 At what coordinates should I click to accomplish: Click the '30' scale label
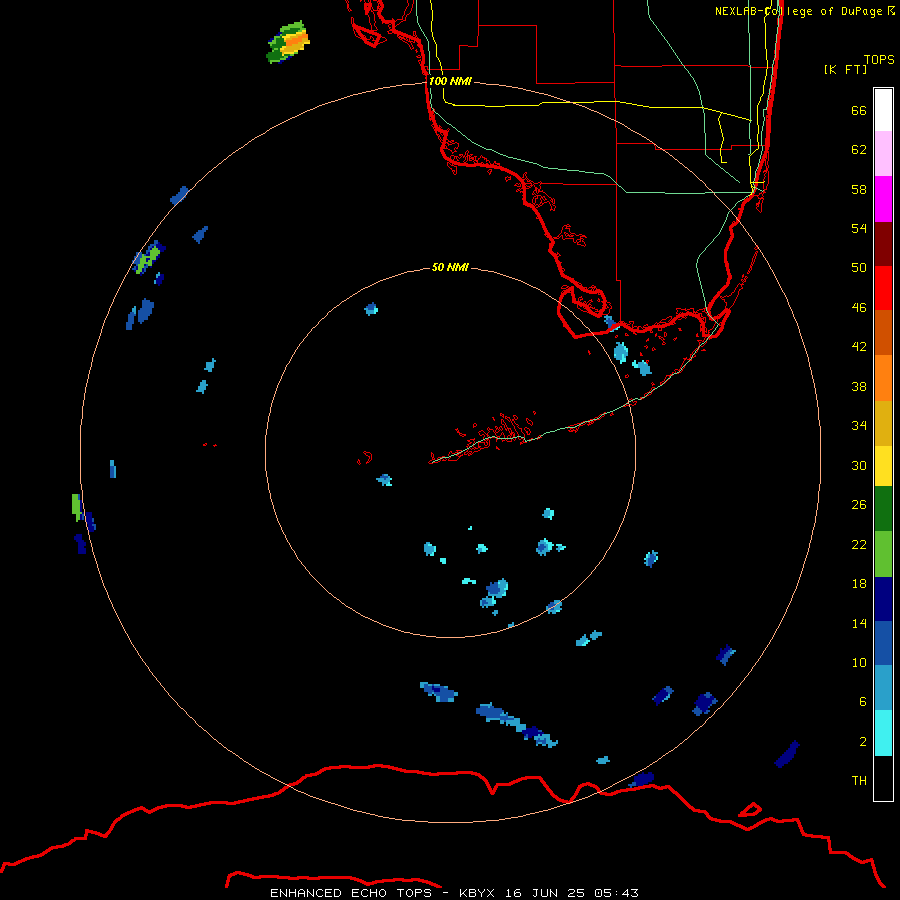pos(859,465)
